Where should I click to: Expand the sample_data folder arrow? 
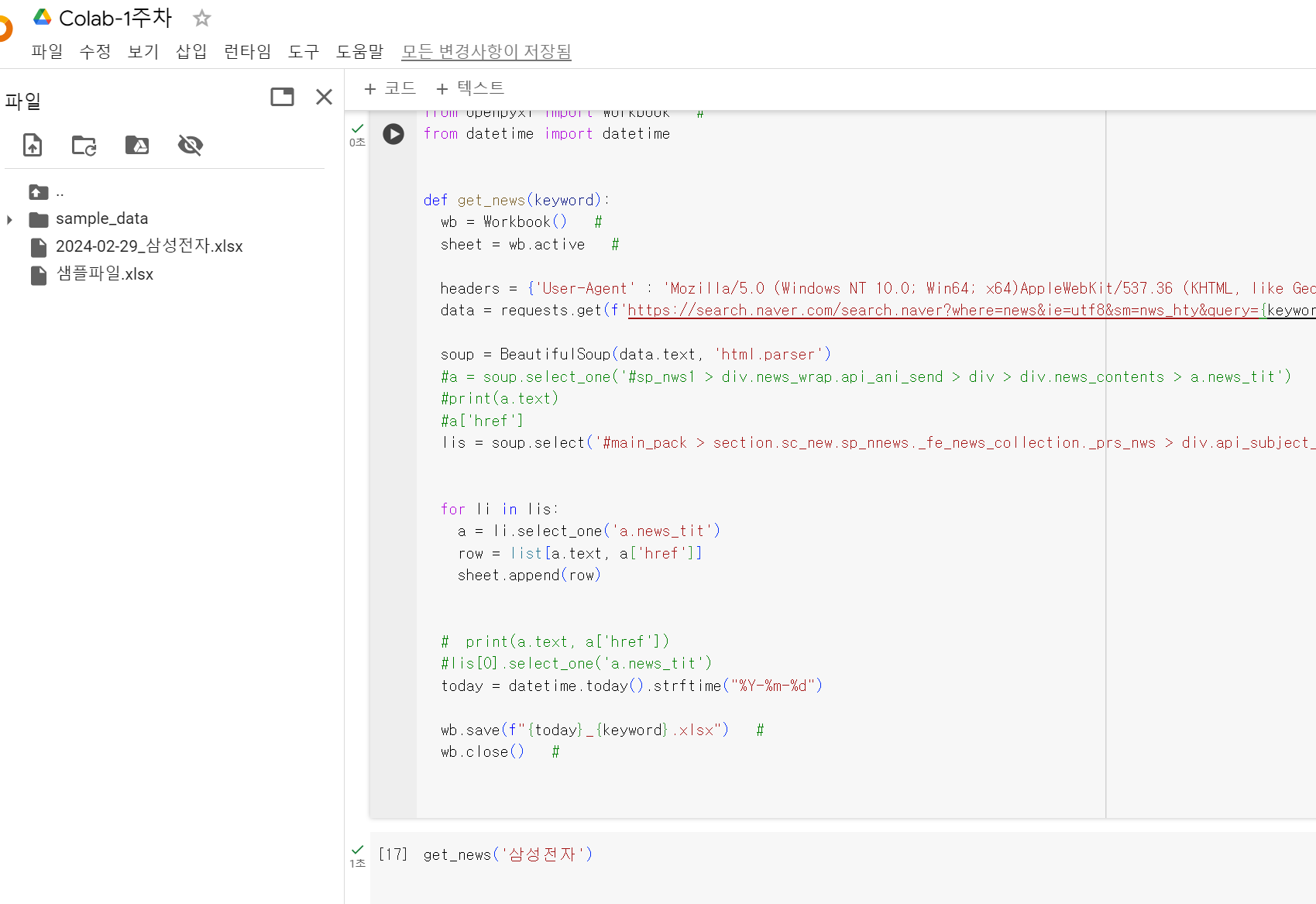tap(9, 220)
